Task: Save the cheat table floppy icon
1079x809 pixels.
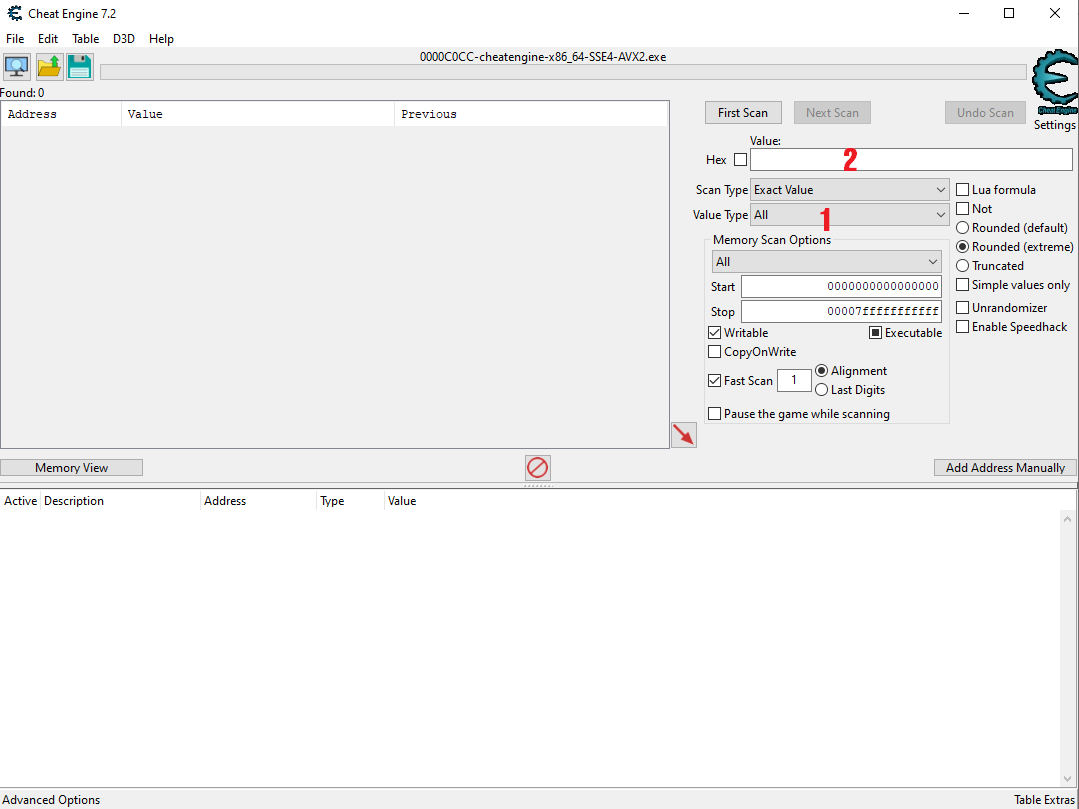Action: click(80, 67)
